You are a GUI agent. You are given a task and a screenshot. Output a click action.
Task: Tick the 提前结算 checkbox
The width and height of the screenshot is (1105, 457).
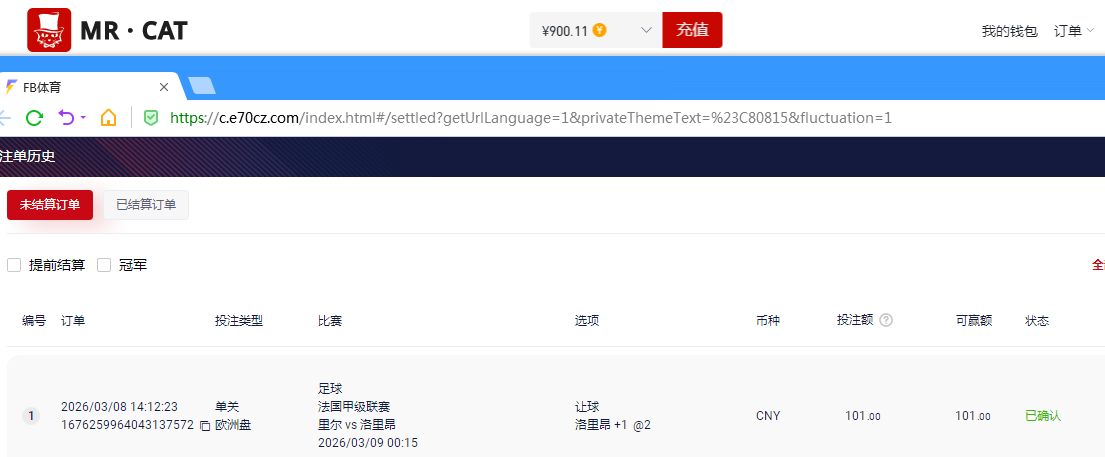(x=14, y=265)
